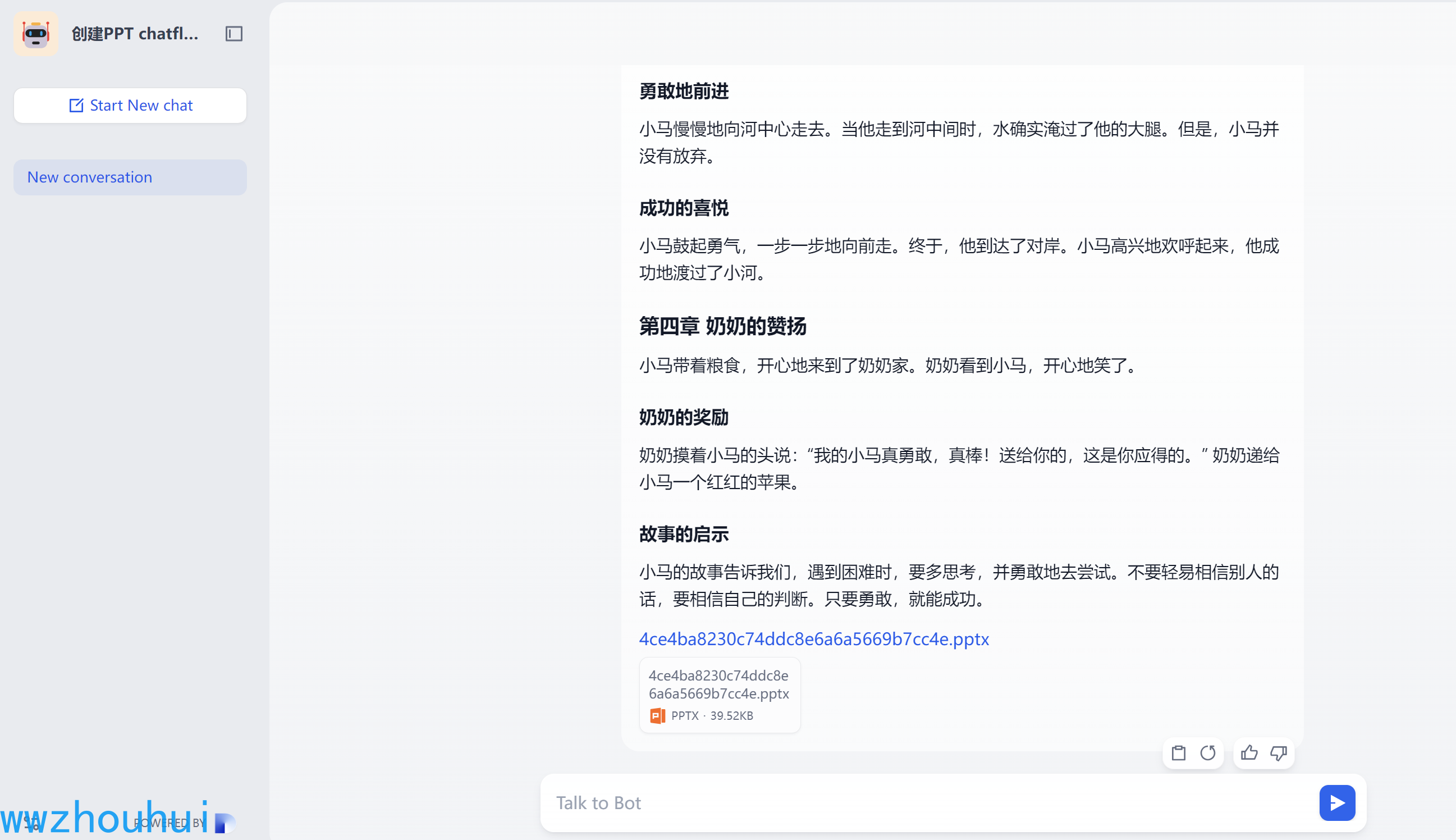The height and width of the screenshot is (840, 1456).
Task: Open the sliders settings icon bottom-left
Action: [32, 823]
